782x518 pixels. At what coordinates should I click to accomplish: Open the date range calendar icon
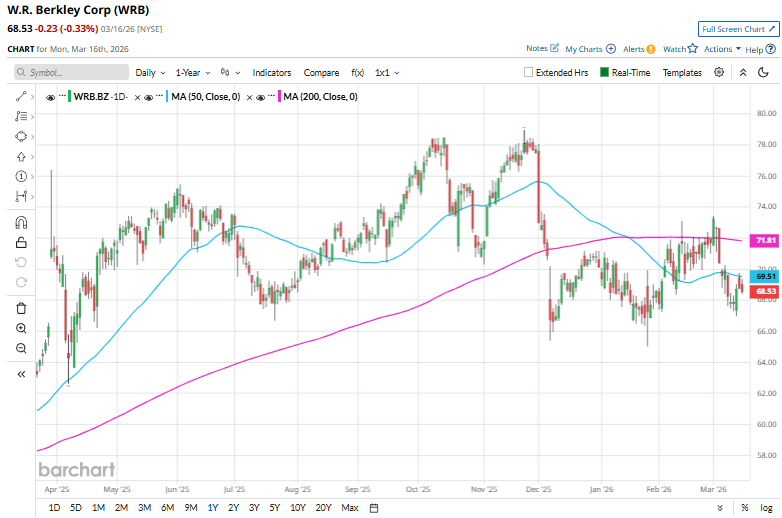[x=373, y=508]
